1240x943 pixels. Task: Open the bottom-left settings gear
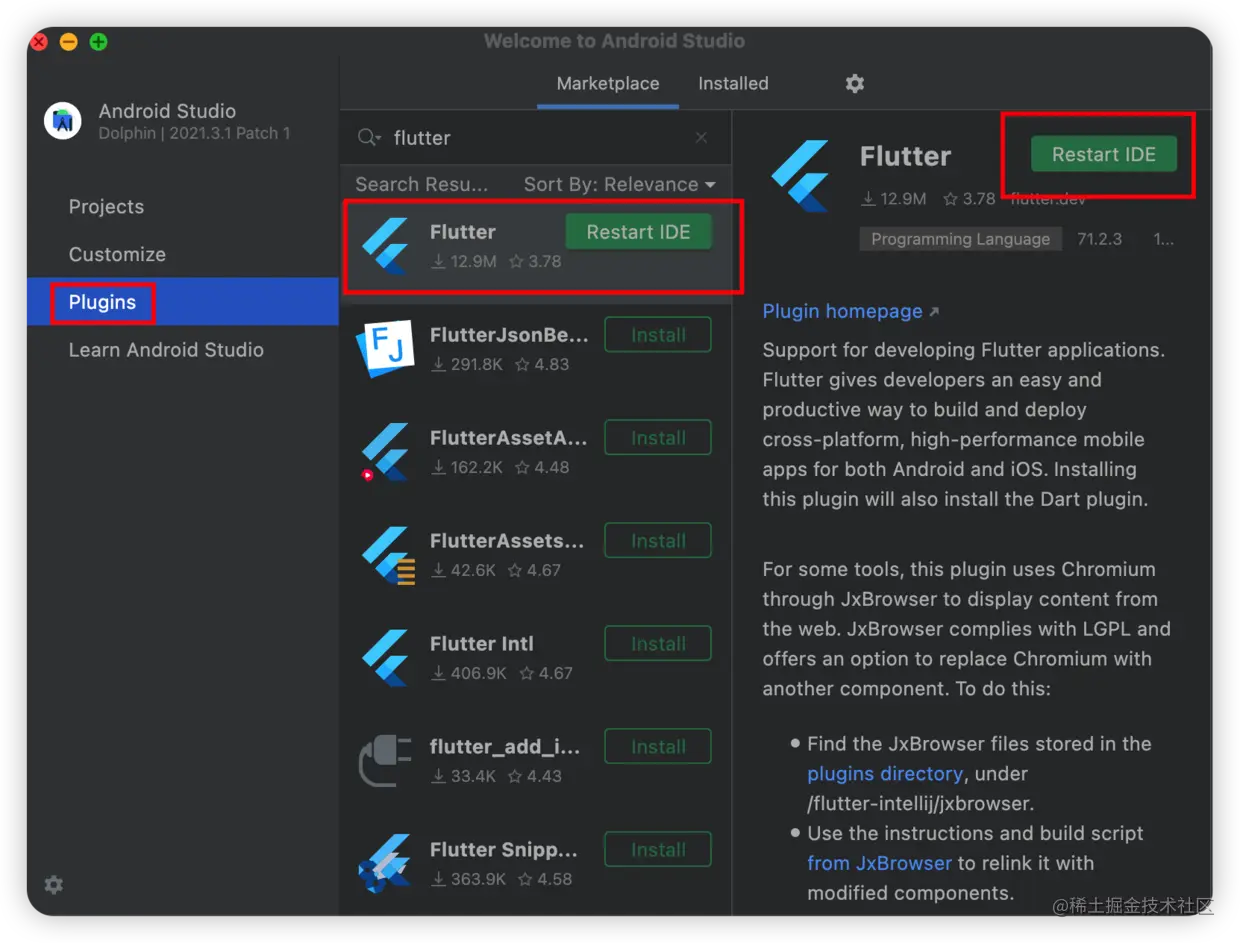[54, 885]
